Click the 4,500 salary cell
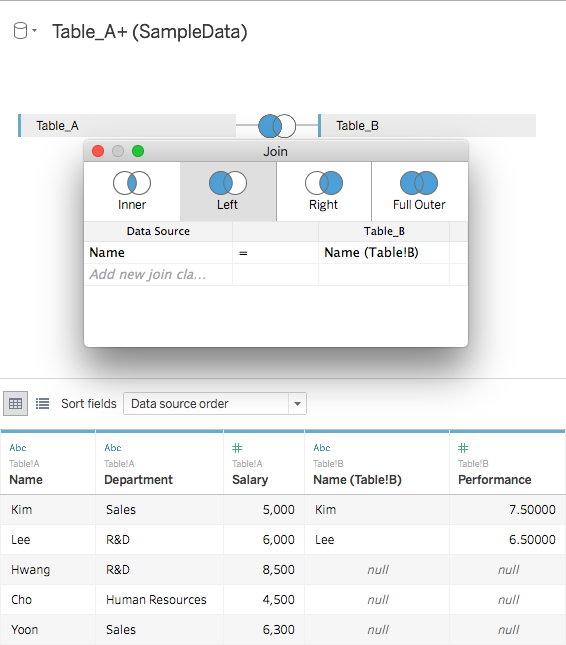The height and width of the screenshot is (645, 566). click(264, 600)
